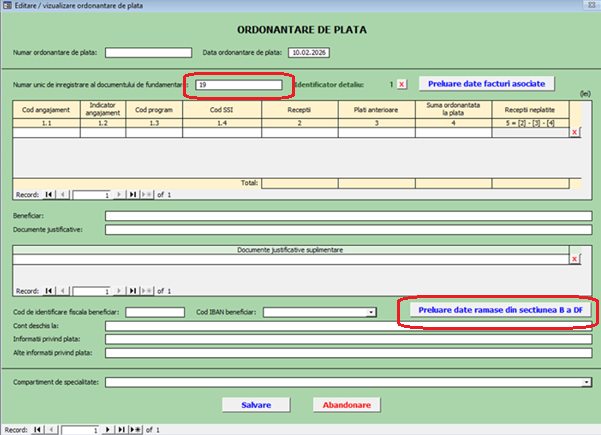Open the Compartiment de specialitate dropdown
The width and height of the screenshot is (601, 435).
point(586,382)
